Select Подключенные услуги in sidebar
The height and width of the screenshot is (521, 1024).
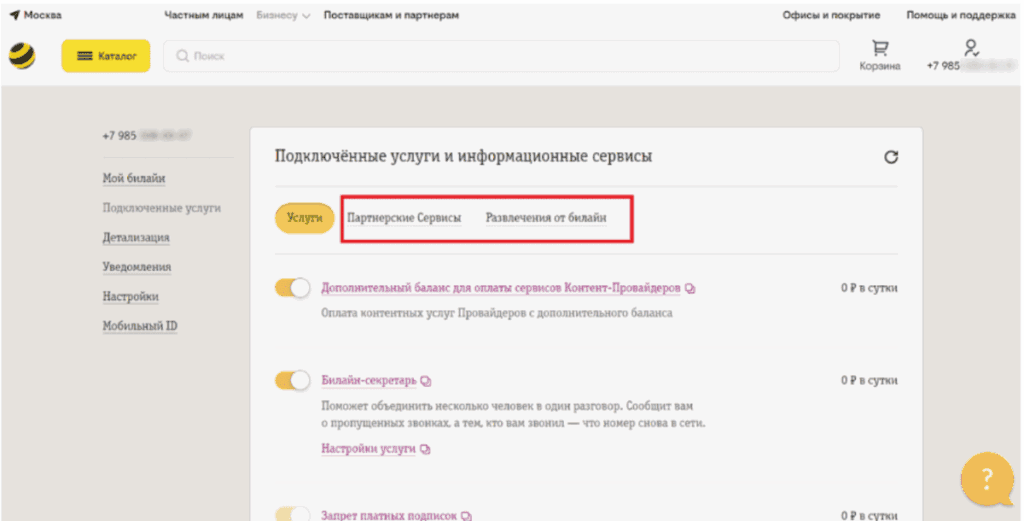162,208
